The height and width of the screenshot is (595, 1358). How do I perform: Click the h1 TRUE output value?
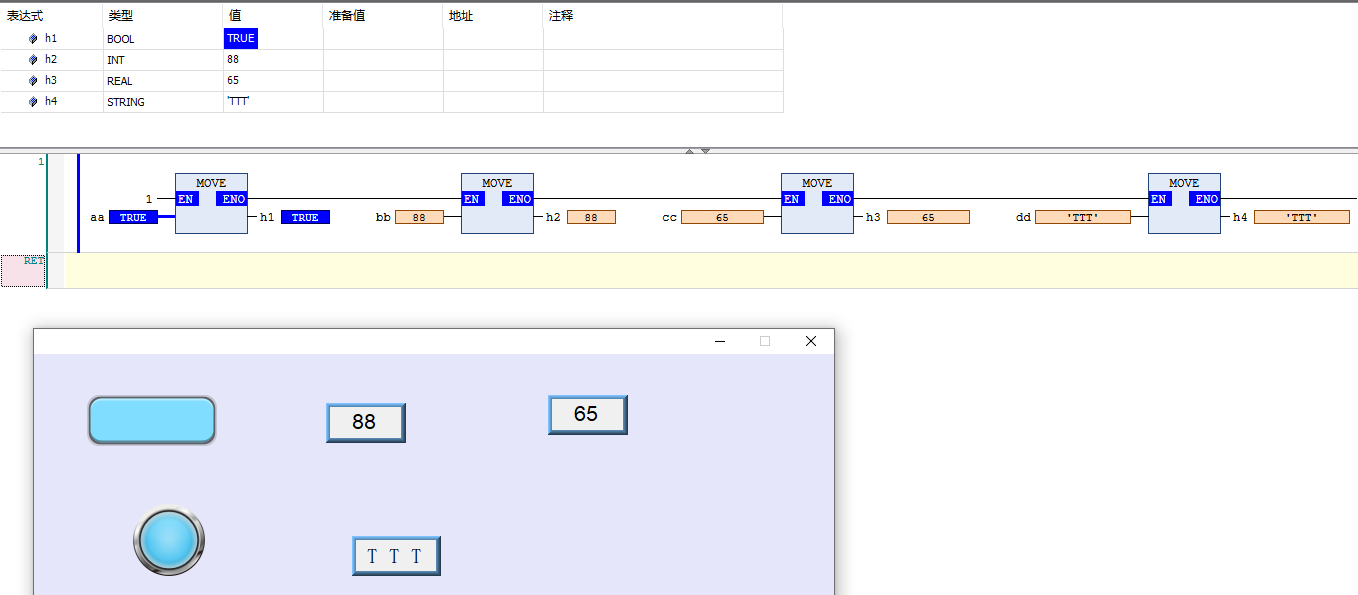305,217
